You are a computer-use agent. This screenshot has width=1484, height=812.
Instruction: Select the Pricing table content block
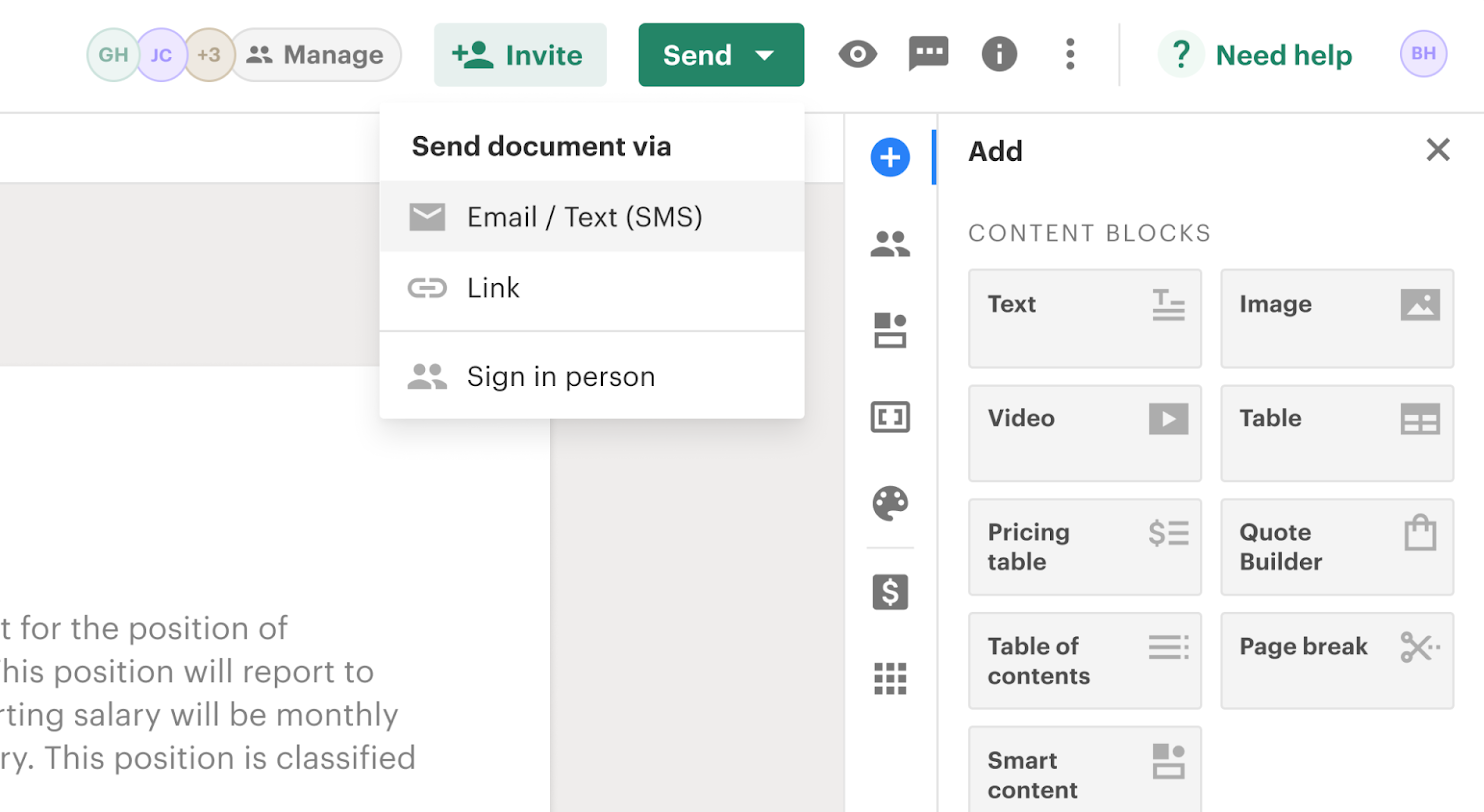pos(1085,547)
